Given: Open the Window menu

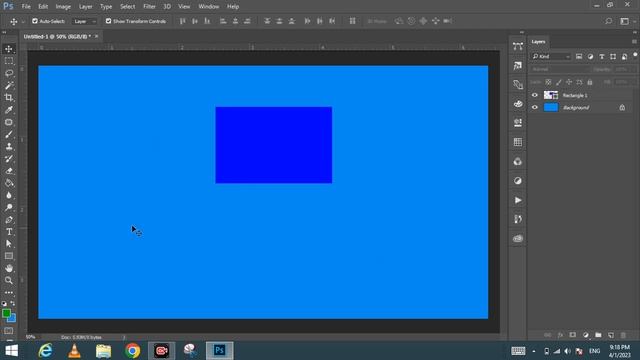Looking at the screenshot, I should tap(209, 7).
